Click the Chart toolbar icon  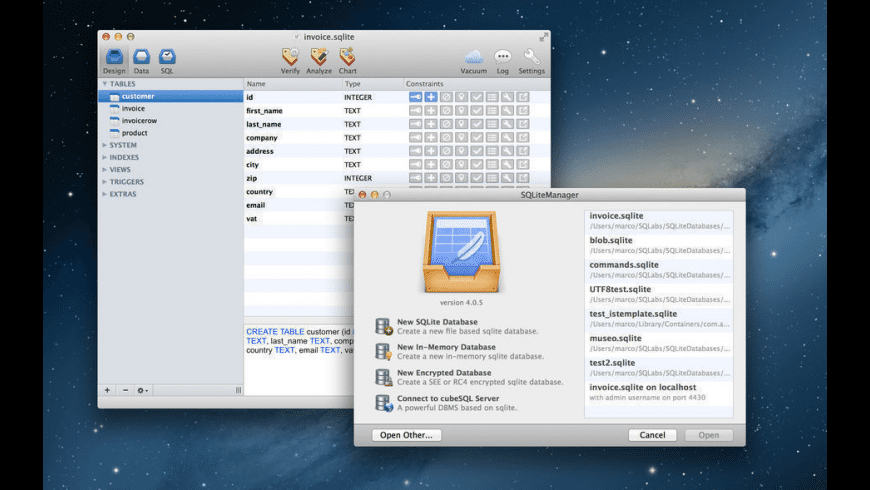pyautogui.click(x=347, y=58)
